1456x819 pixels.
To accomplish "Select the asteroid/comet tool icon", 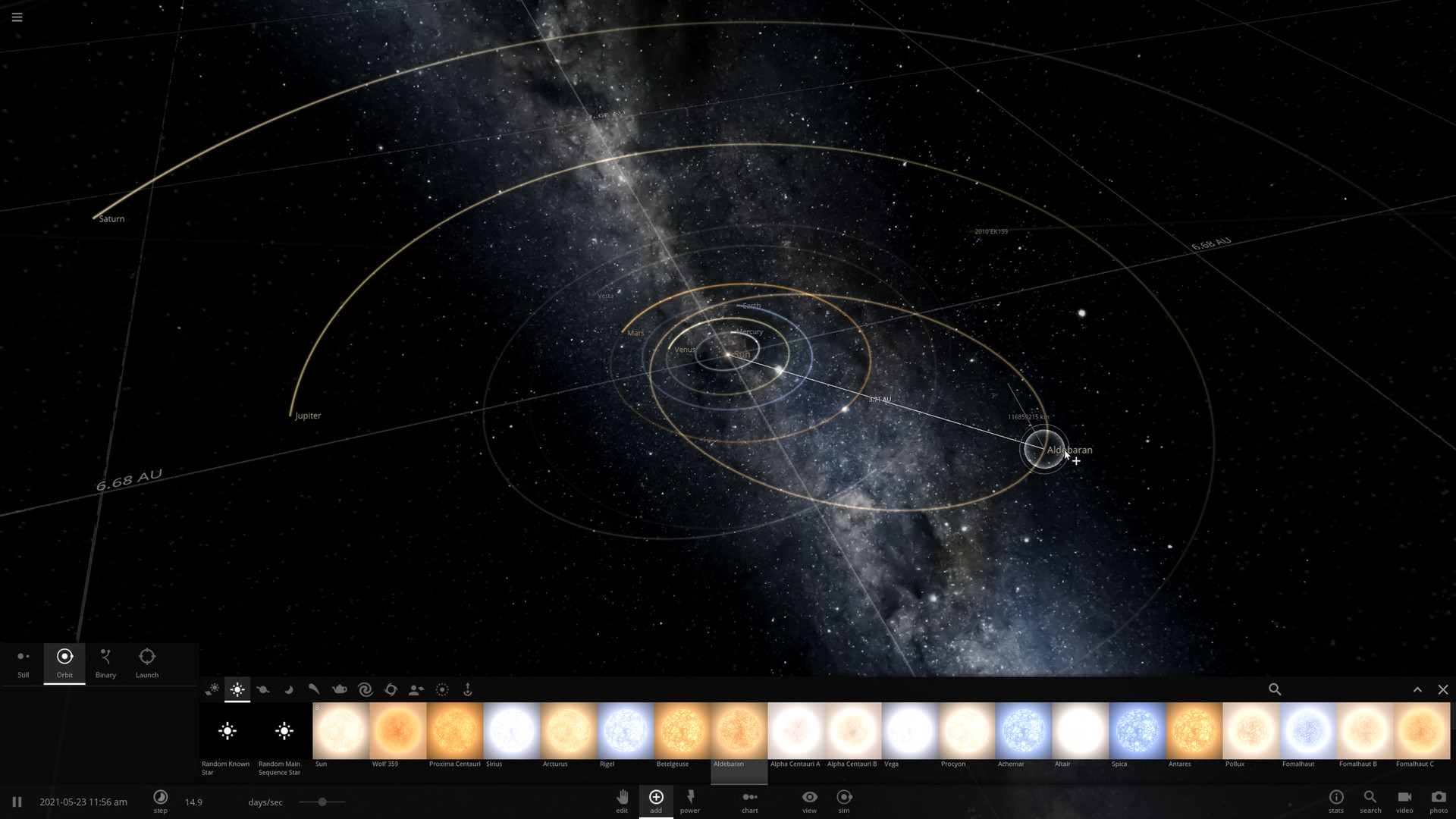I will coord(314,689).
